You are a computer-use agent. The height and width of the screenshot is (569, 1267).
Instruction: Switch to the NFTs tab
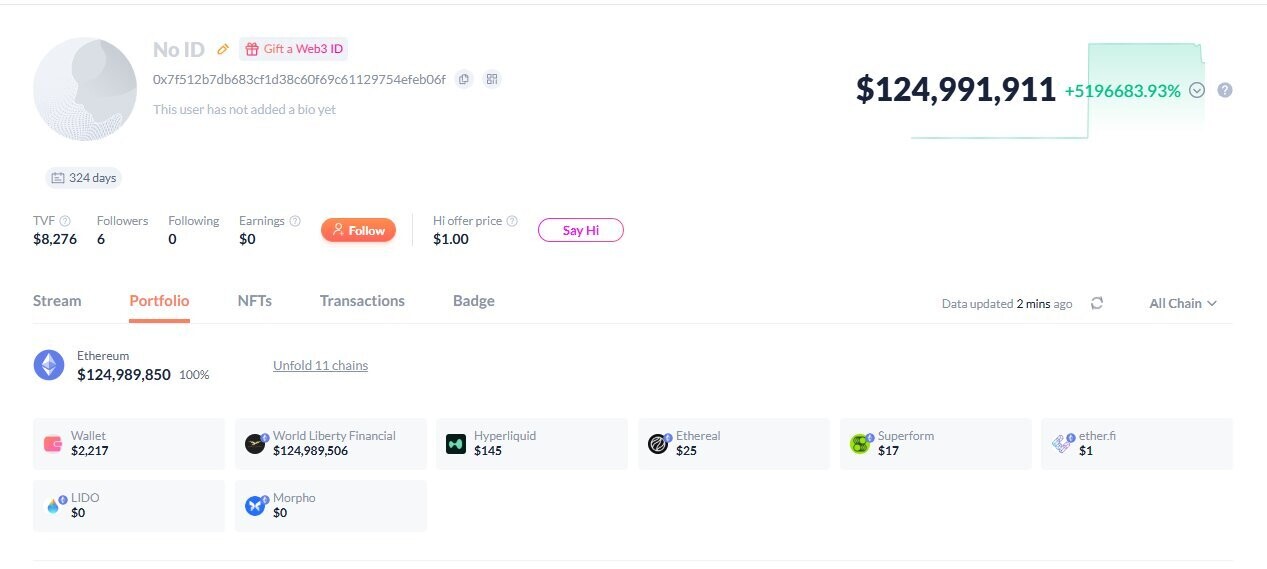[x=254, y=301]
